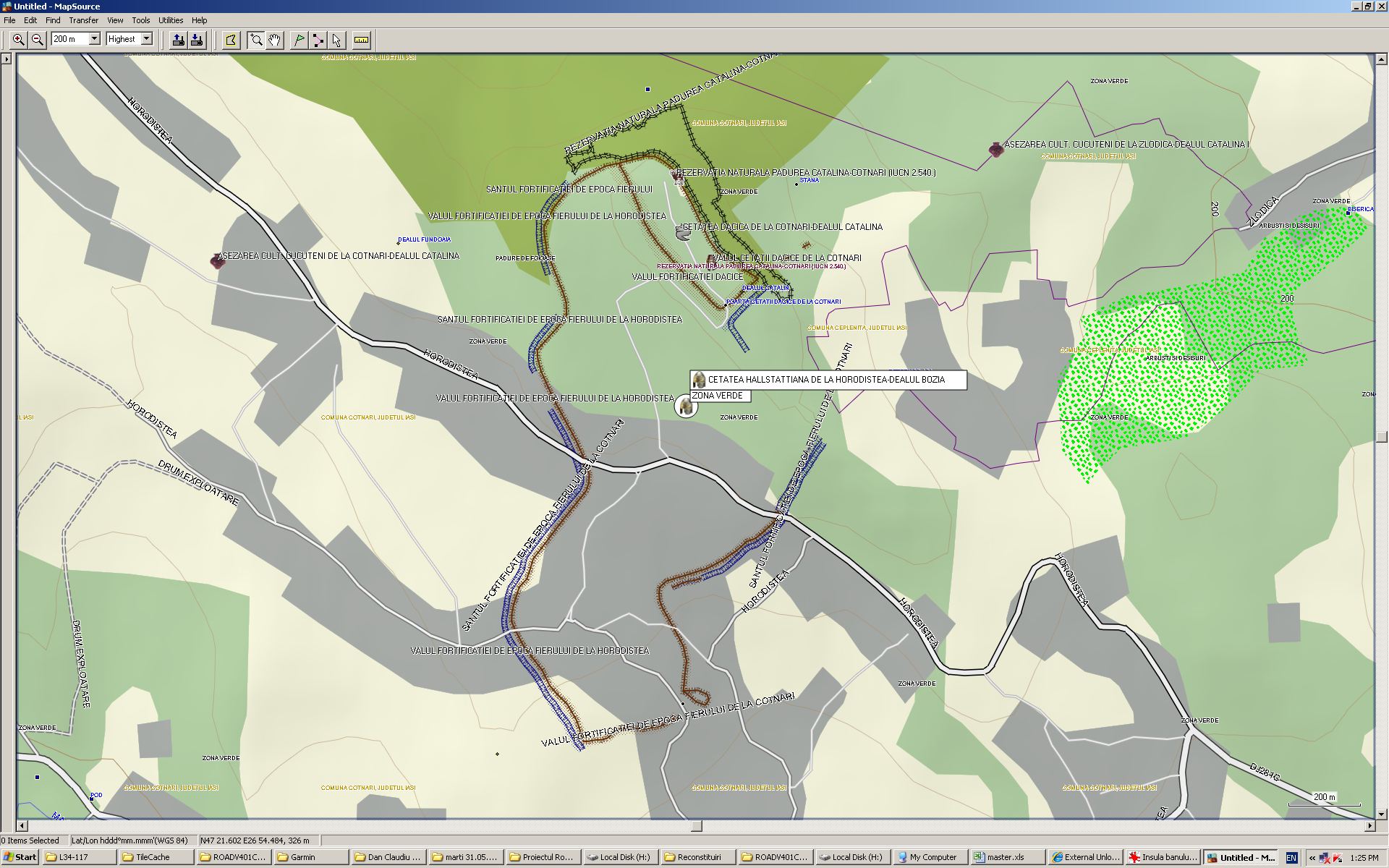Open the Utilities menu
Image resolution: width=1389 pixels, height=868 pixels.
(171, 20)
